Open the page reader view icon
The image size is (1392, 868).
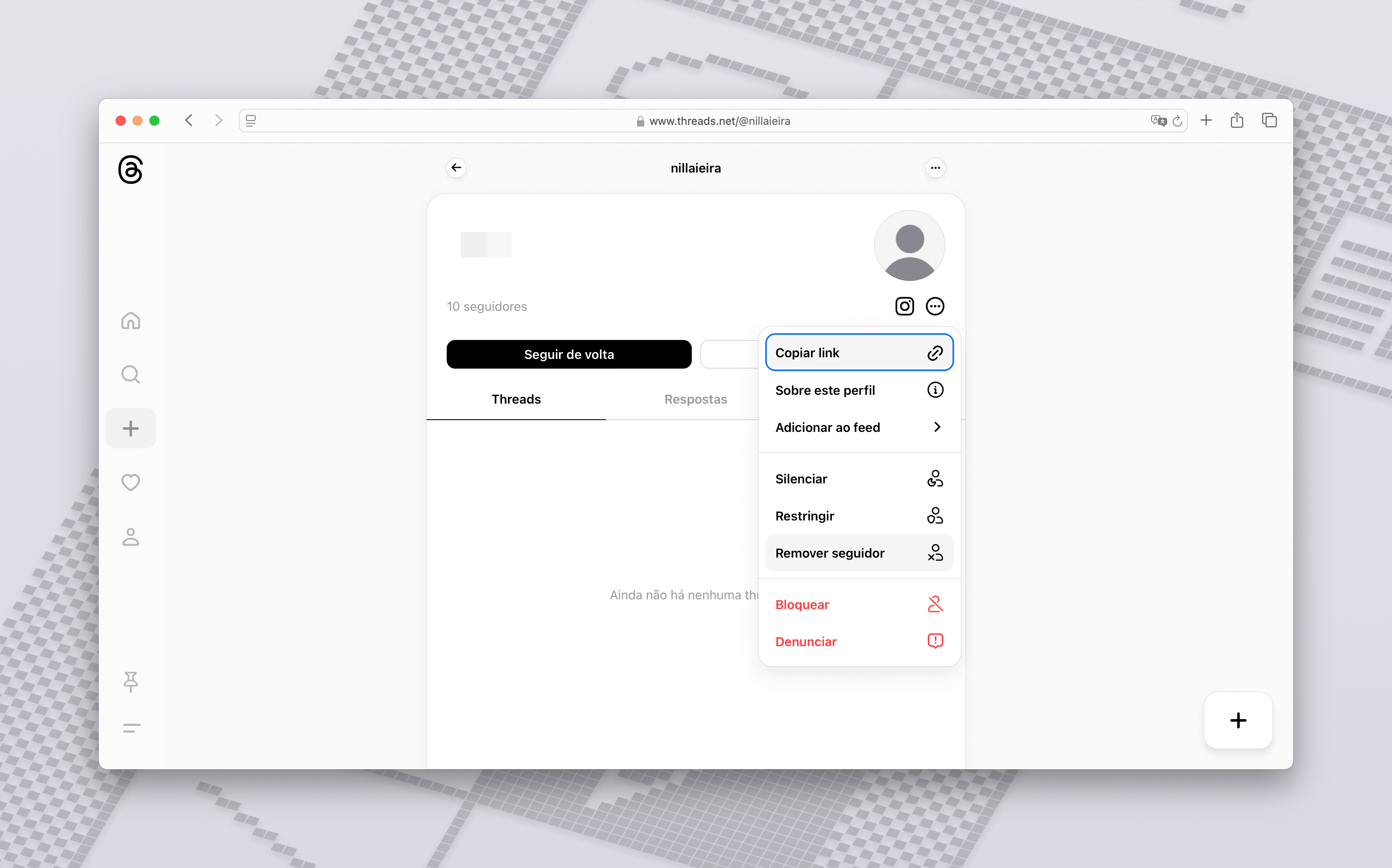(x=251, y=121)
